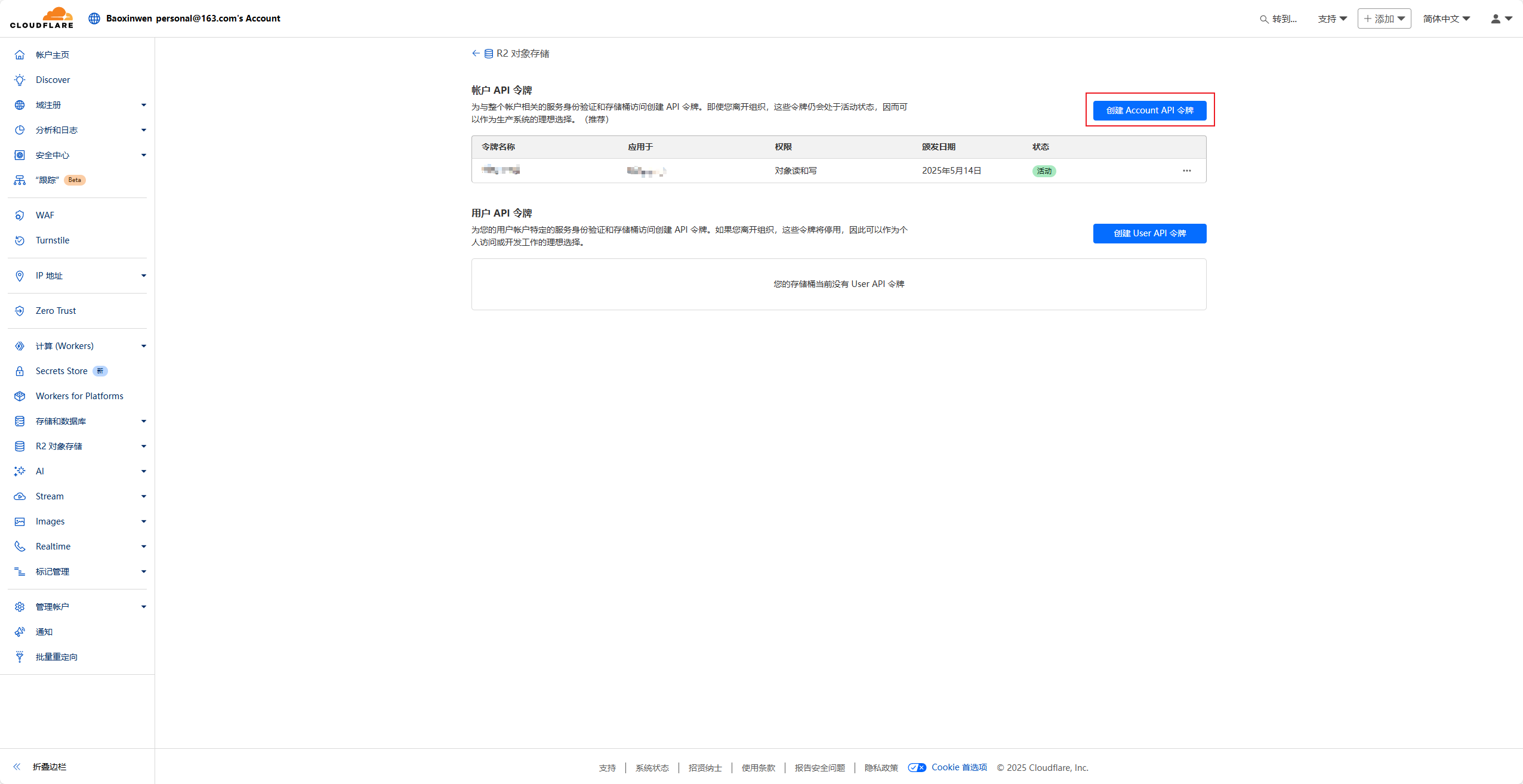Click the 计算 (Workers) icon
This screenshot has height=784, width=1523.
coord(20,346)
